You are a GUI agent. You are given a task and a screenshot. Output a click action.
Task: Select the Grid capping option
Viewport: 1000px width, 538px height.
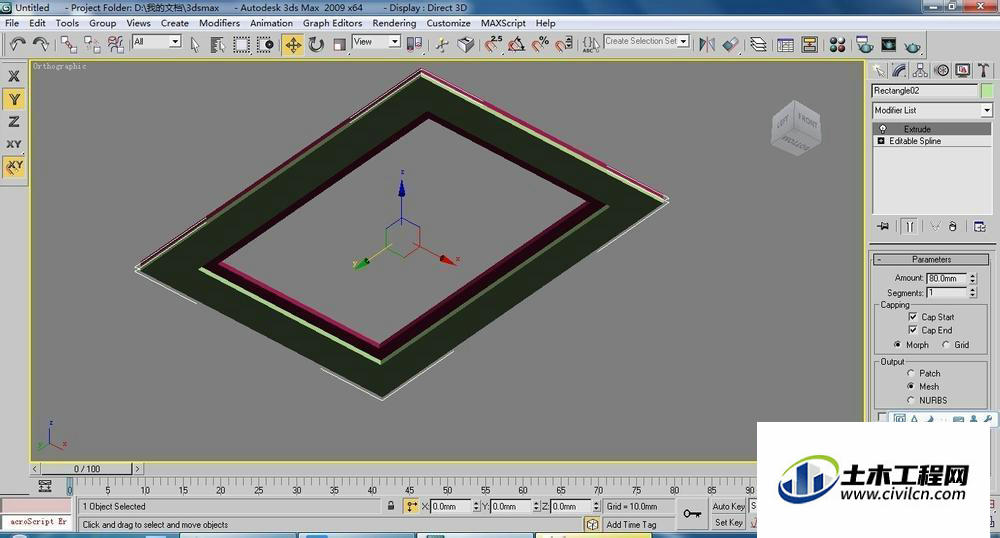point(946,345)
